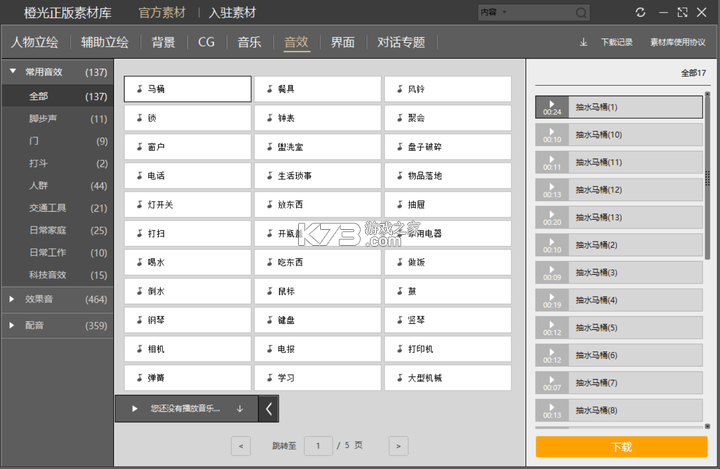Viewport: 720px width, 469px height.
Task: Open the 内容 search type dropdown
Action: point(493,12)
